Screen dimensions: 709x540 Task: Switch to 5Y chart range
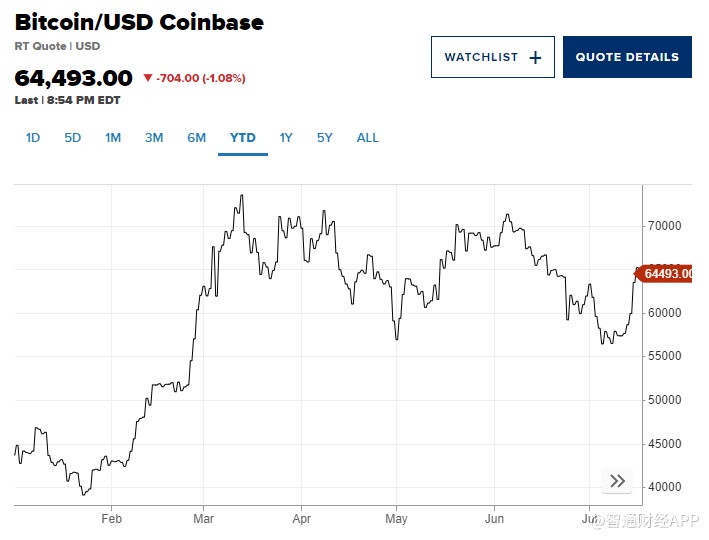click(x=324, y=138)
